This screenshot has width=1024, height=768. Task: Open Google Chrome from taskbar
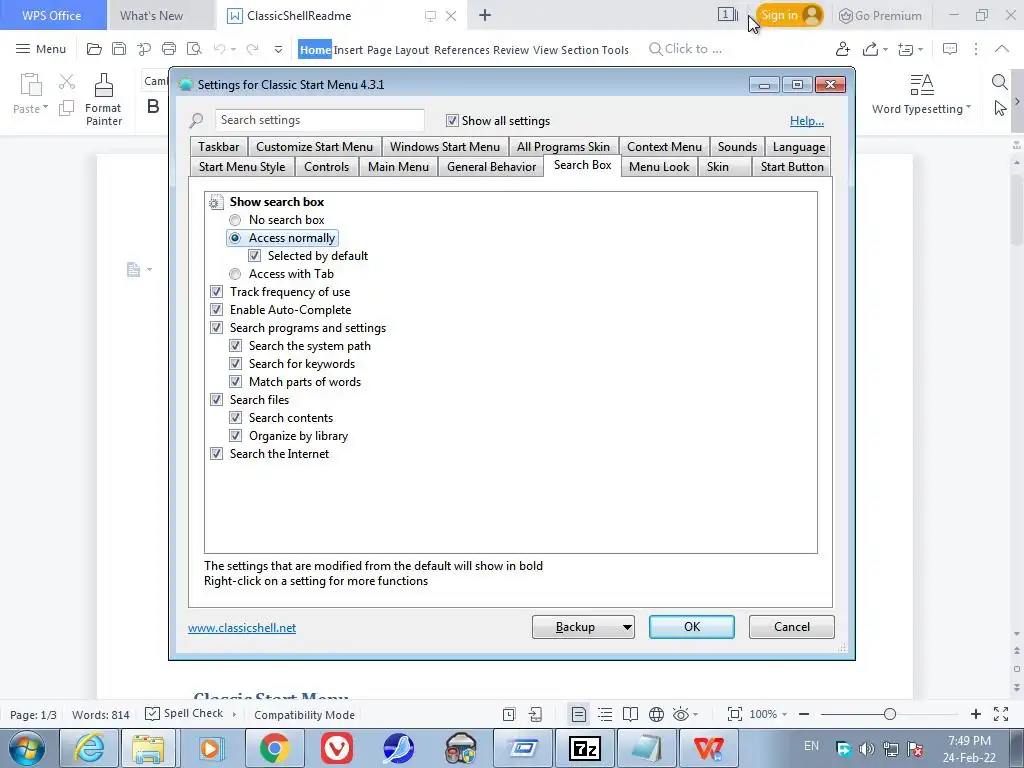[274, 748]
